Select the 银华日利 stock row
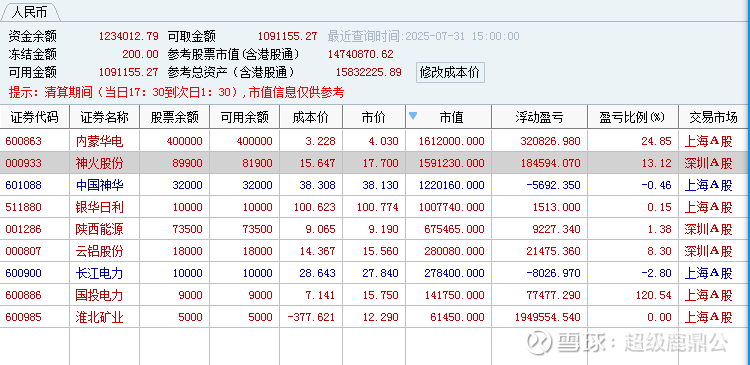The width and height of the screenshot is (750, 365). 374,207
